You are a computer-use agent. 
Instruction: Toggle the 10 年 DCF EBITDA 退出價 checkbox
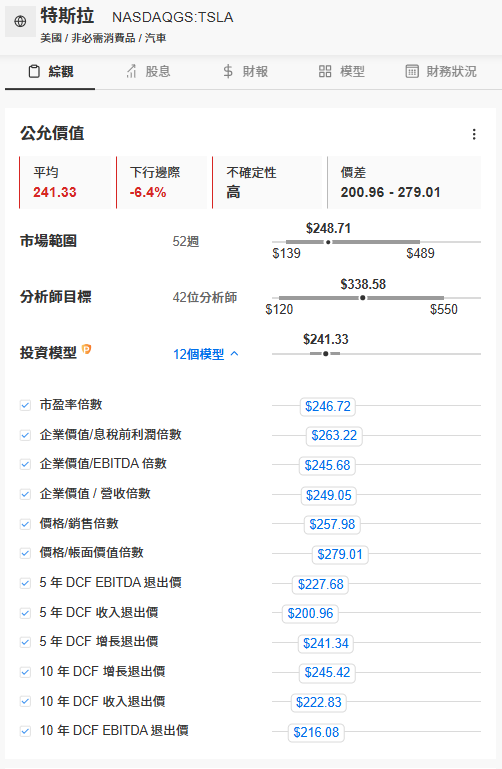pos(25,731)
